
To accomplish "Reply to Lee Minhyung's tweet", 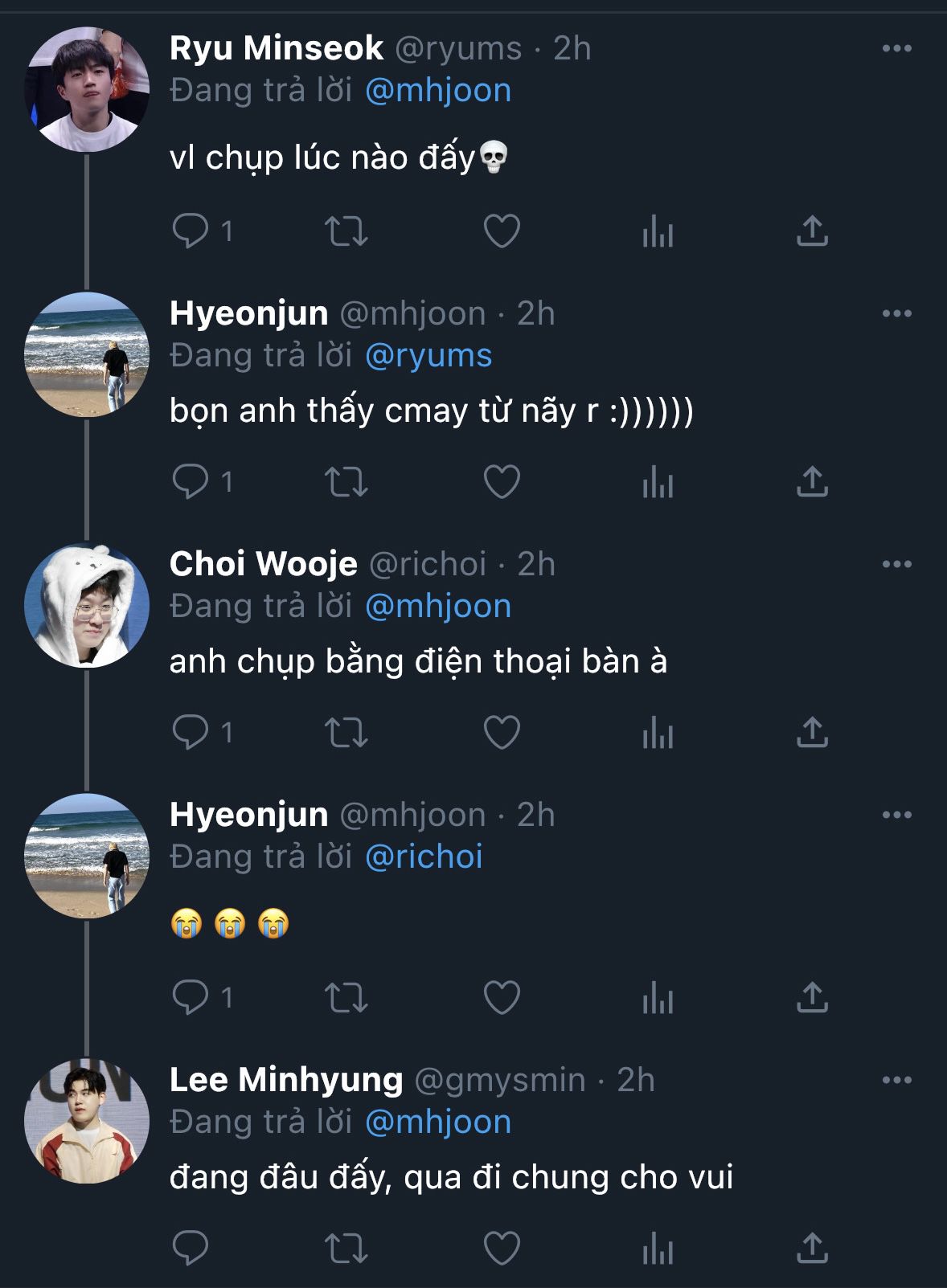I will tap(191, 1249).
